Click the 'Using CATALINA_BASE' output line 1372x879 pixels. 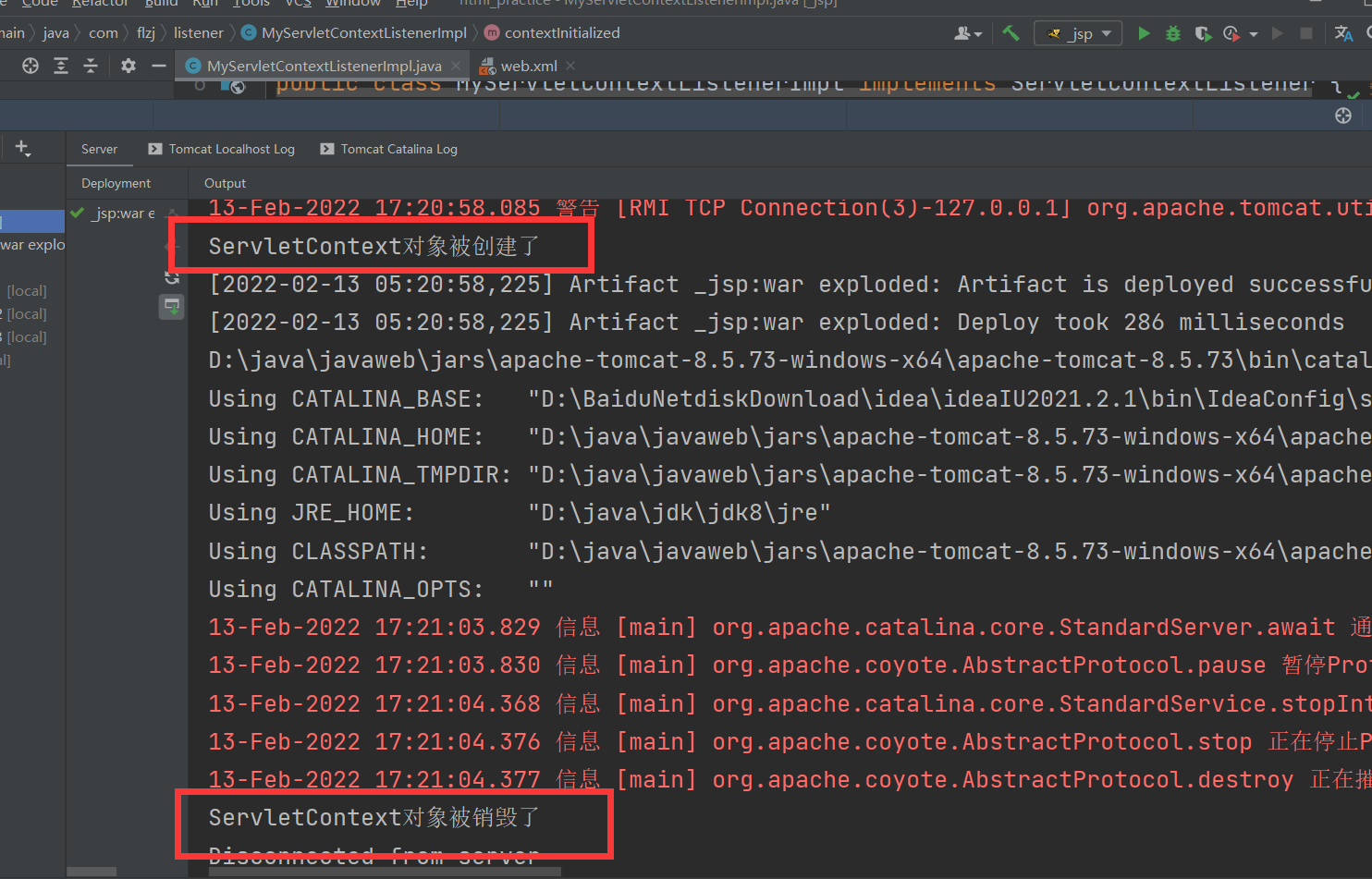point(790,399)
